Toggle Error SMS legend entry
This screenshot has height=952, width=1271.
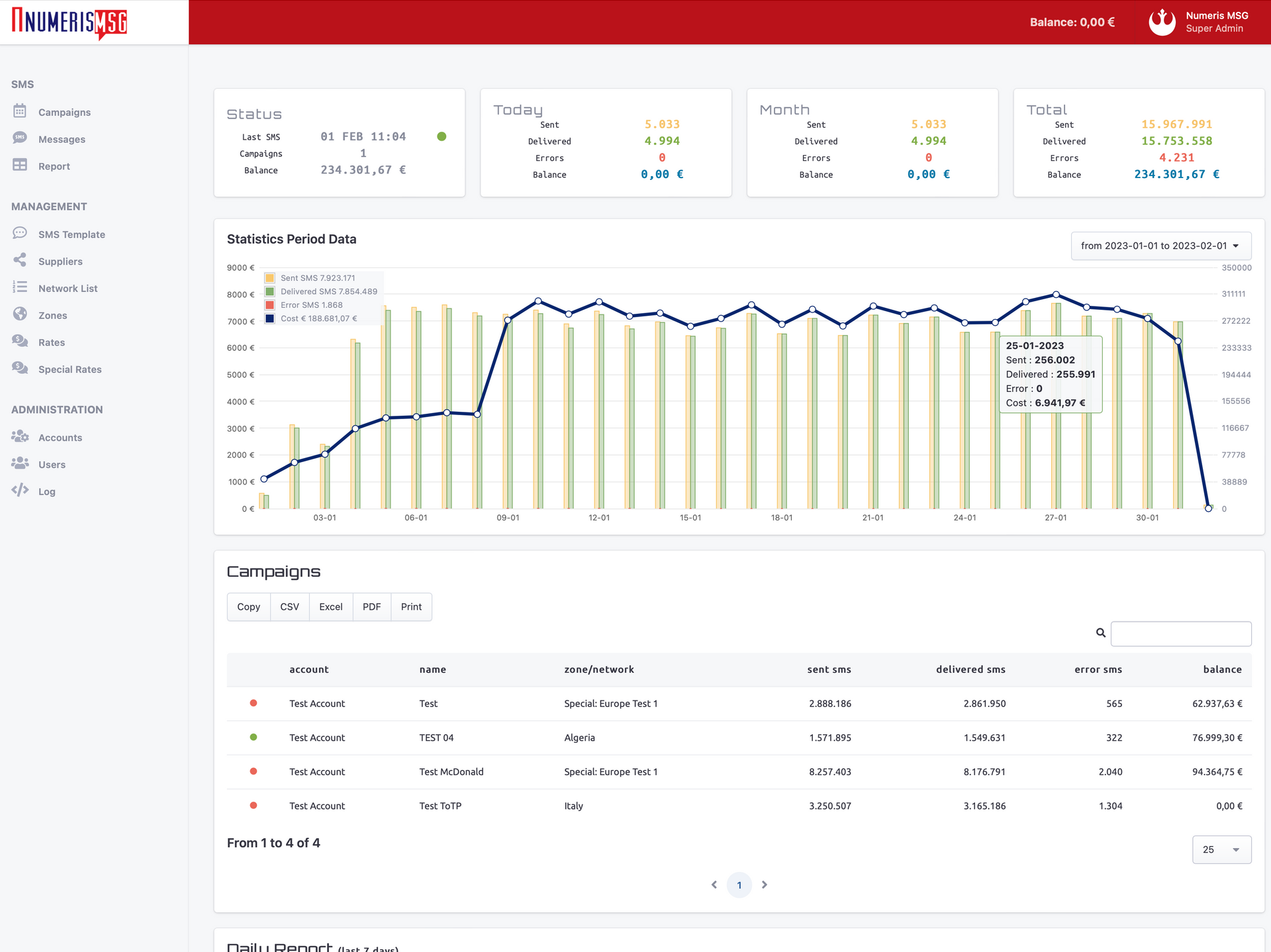click(x=311, y=305)
